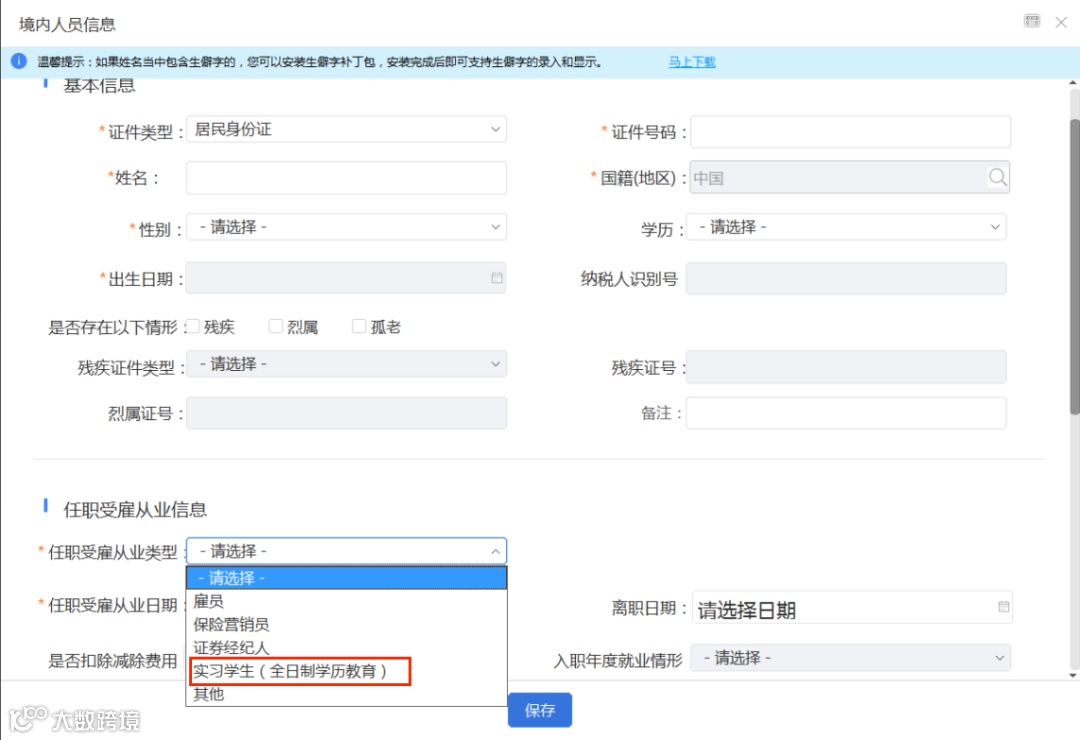Click the scrollbar down arrow

[x=1073, y=675]
